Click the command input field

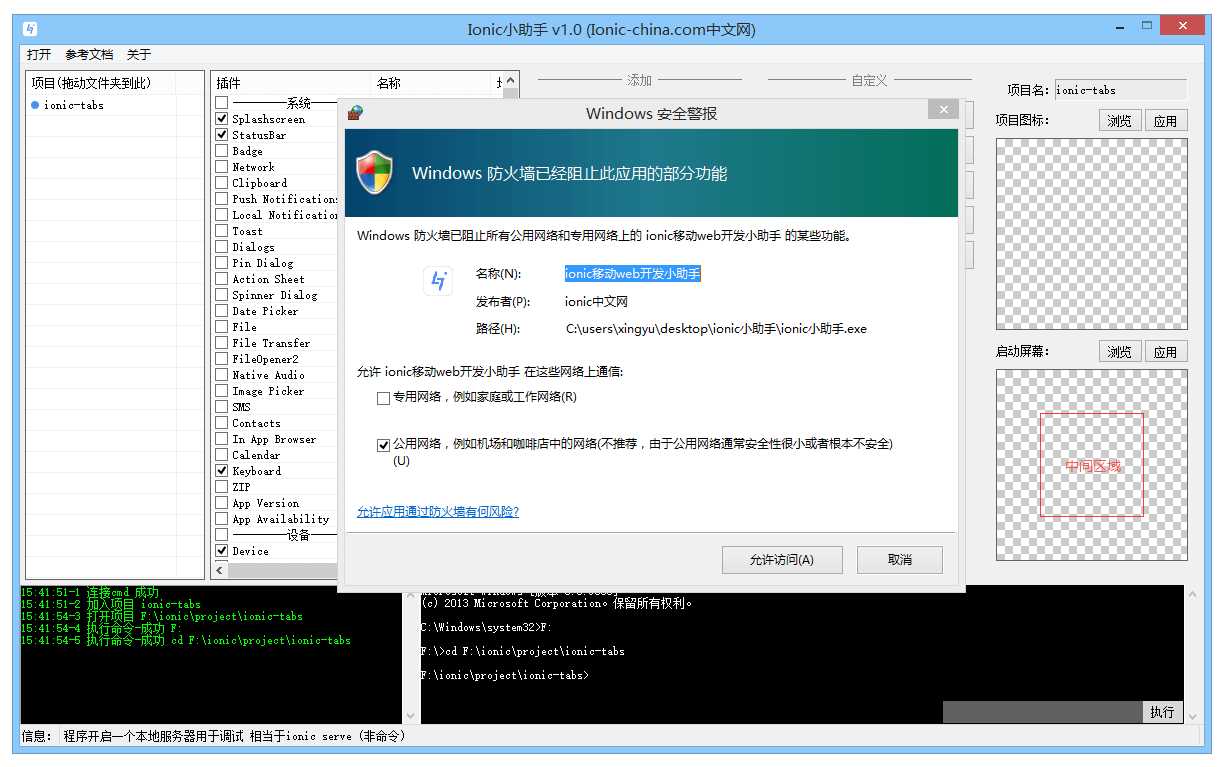coord(1042,712)
